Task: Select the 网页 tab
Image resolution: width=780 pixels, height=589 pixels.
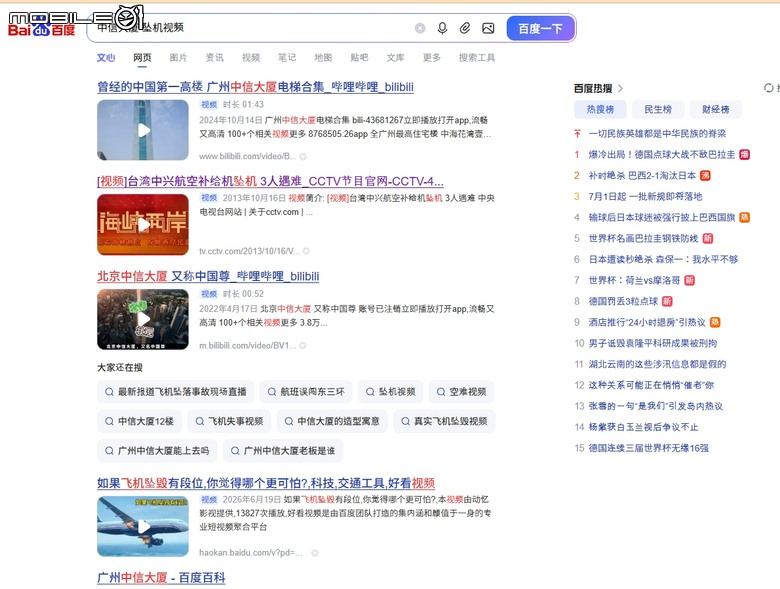Action: coord(142,58)
